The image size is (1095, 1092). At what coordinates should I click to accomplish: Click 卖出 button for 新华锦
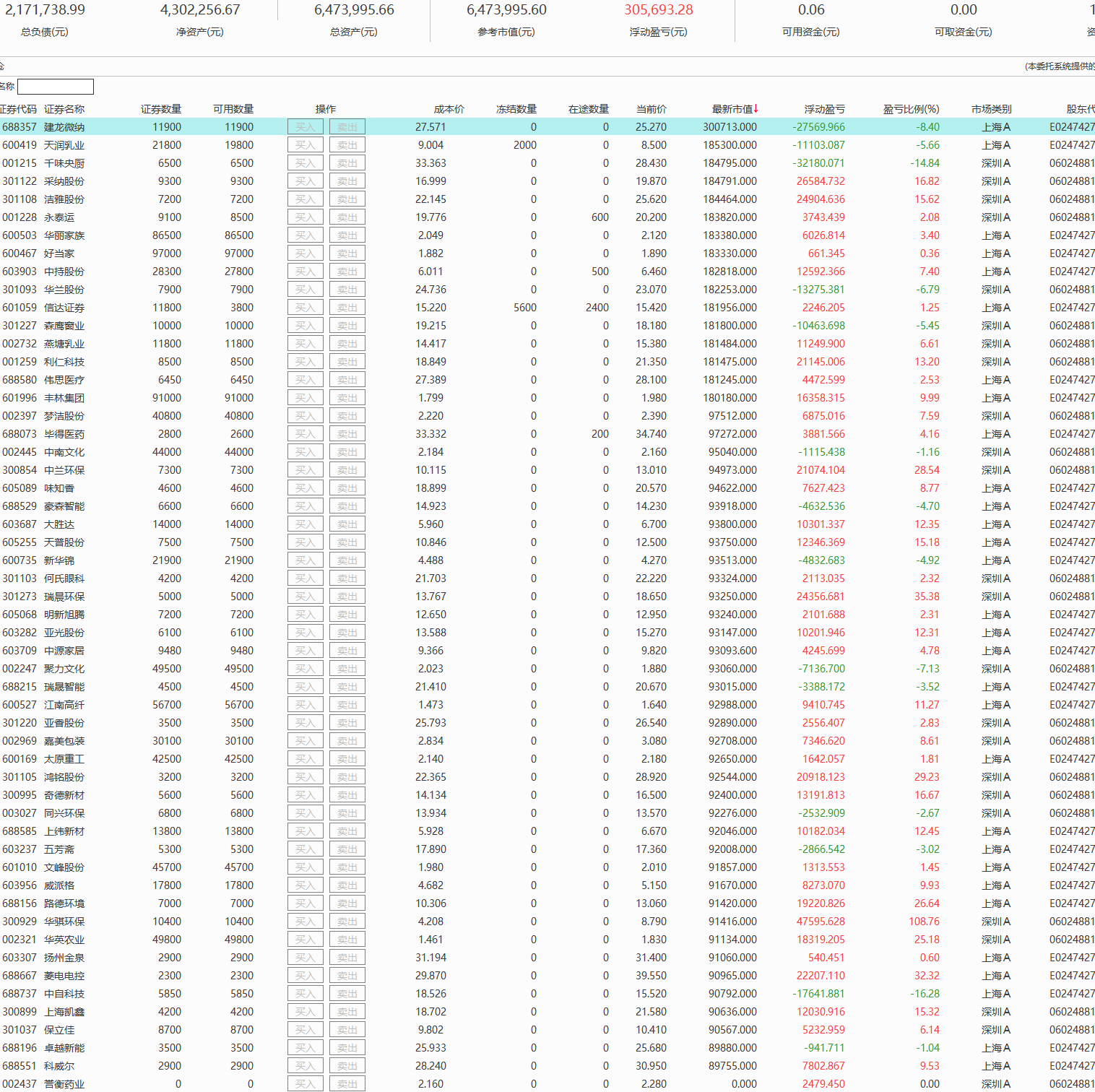(347, 560)
